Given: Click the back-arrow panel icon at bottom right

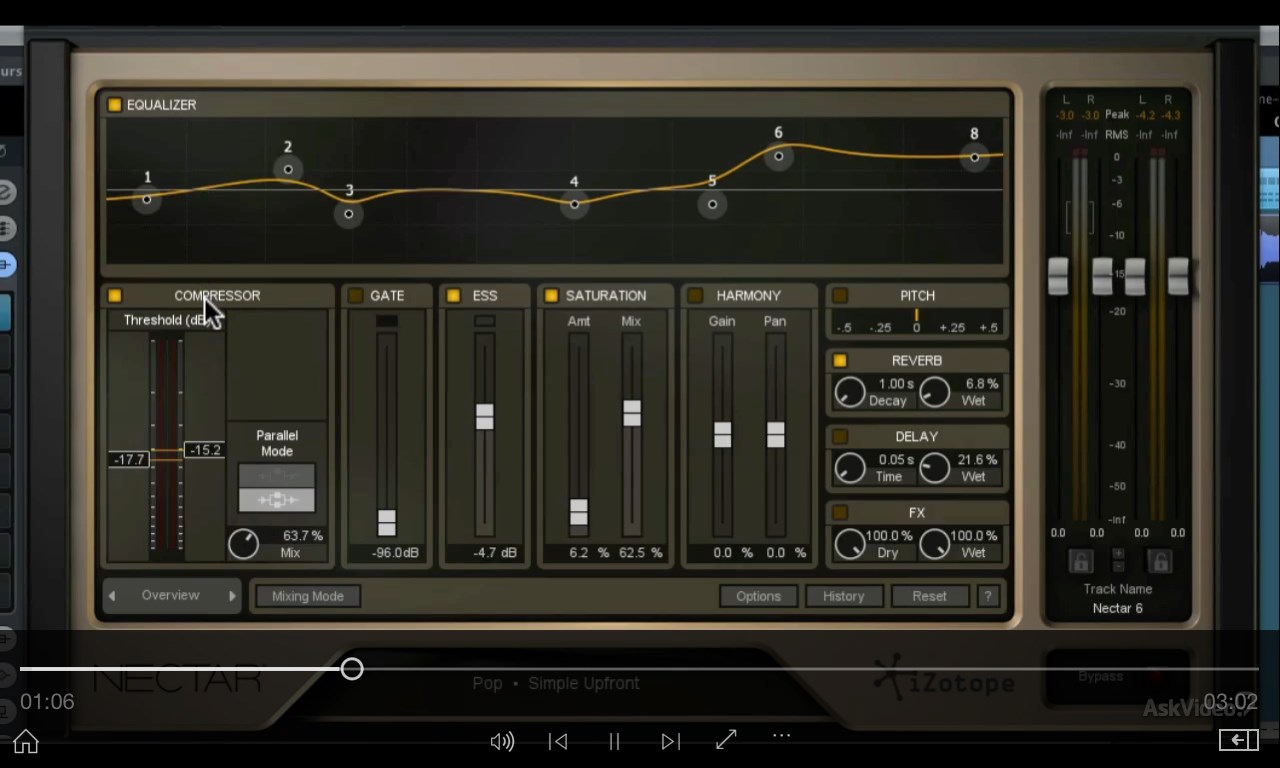Looking at the screenshot, I should click(1238, 740).
